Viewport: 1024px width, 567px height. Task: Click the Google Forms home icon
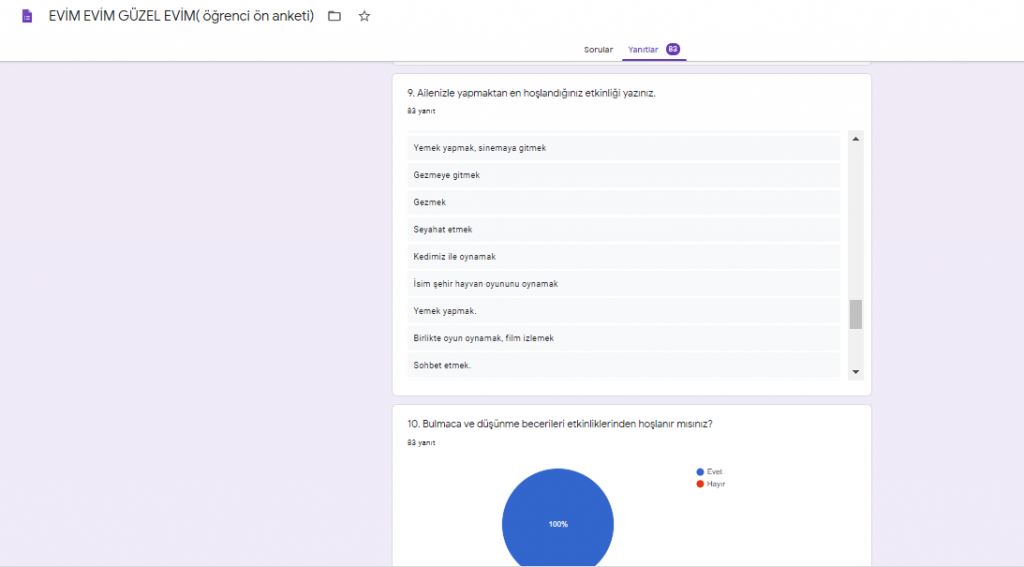pos(27,16)
